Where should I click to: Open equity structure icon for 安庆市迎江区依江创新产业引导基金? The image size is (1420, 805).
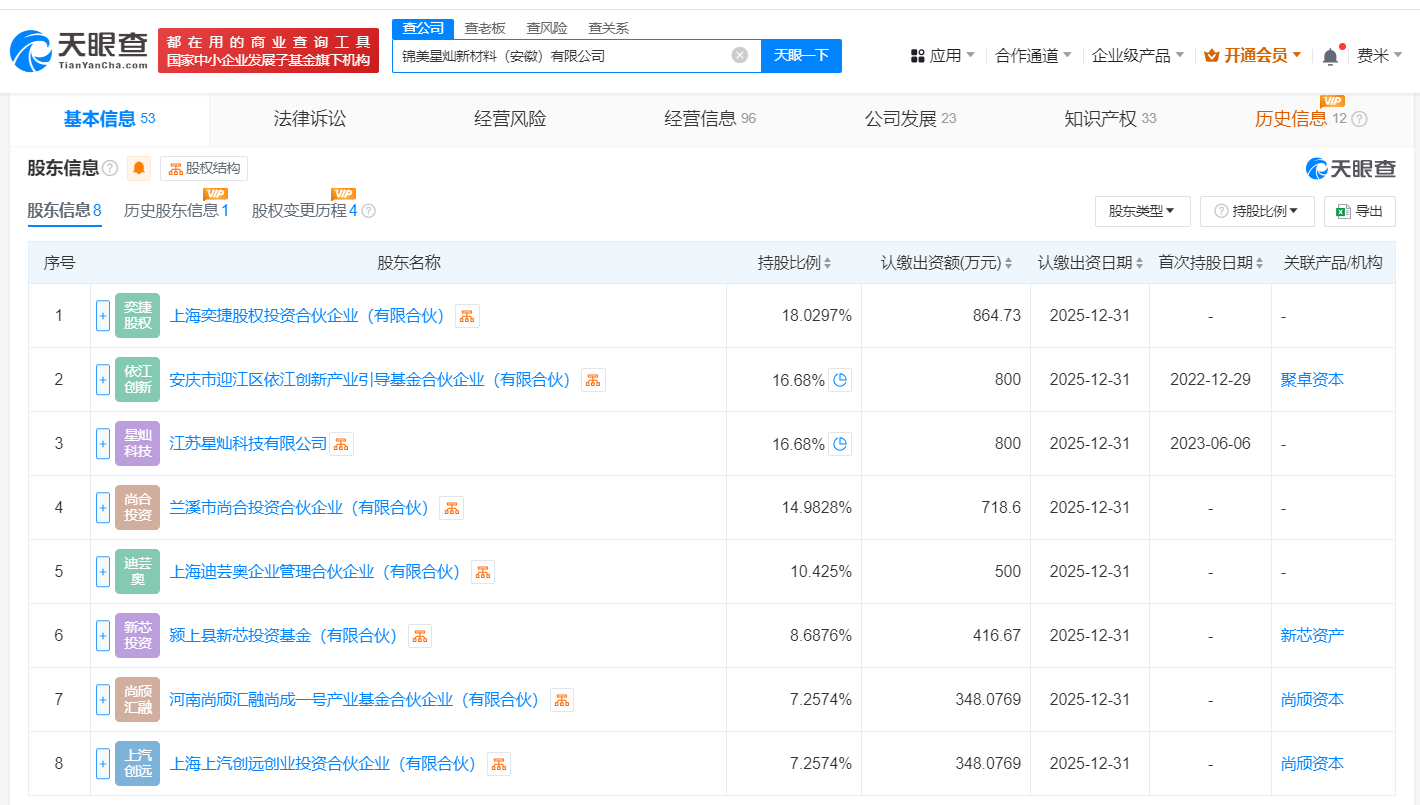coord(593,380)
